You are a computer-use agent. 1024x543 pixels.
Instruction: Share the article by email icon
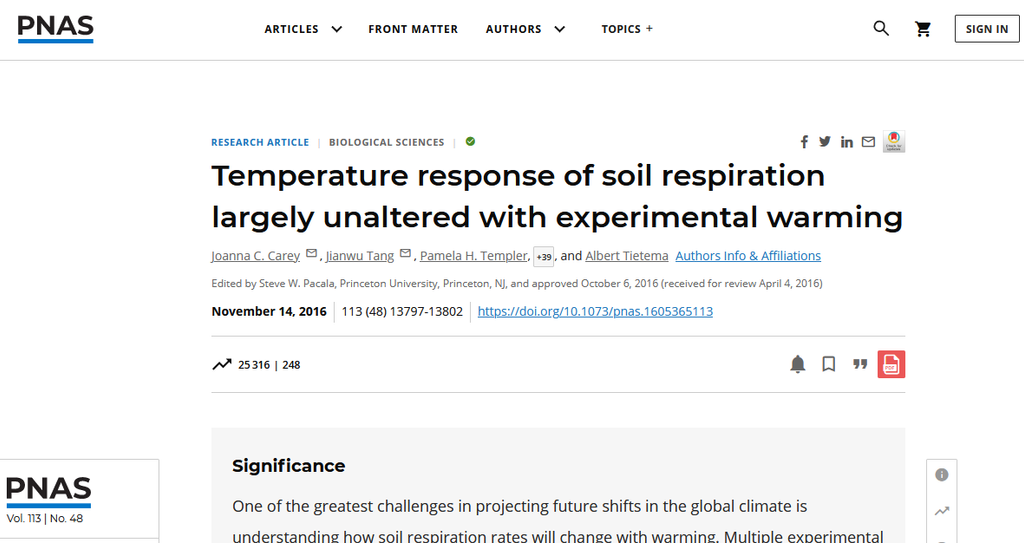point(868,142)
